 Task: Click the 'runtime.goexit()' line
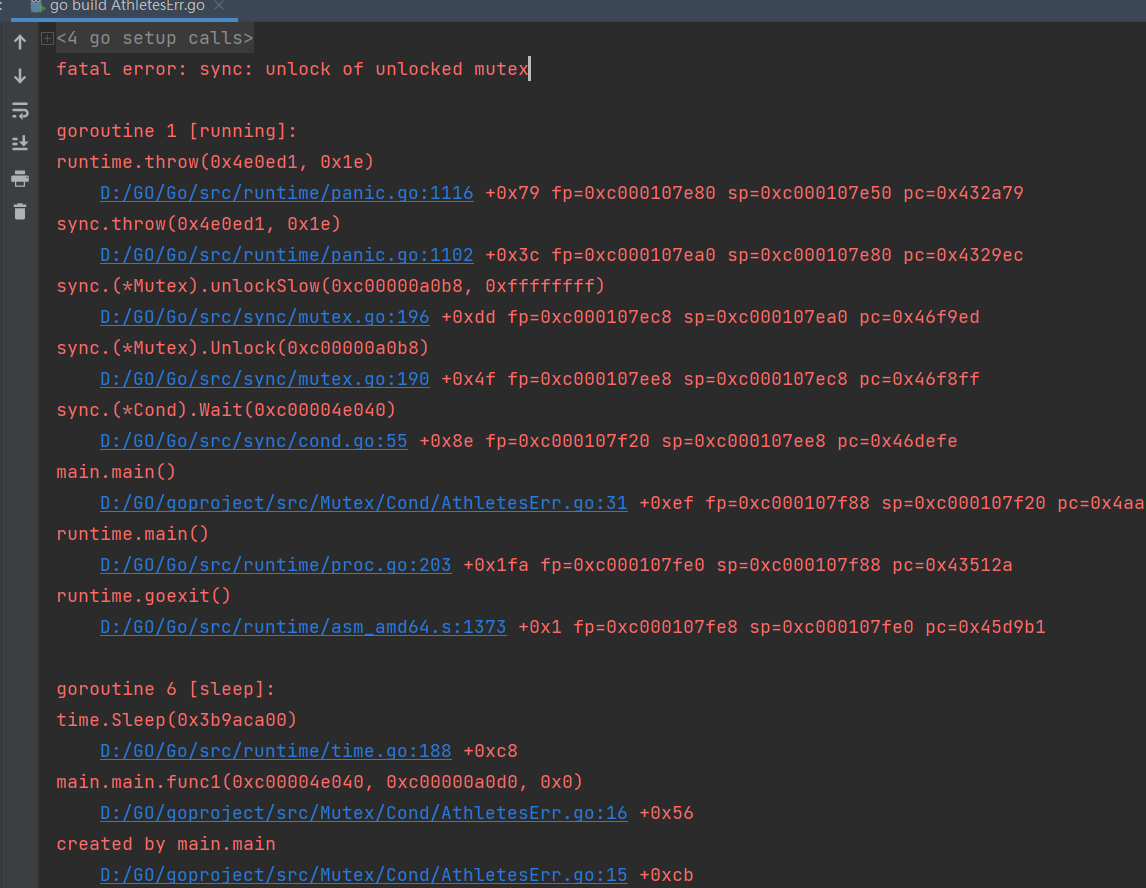(143, 596)
